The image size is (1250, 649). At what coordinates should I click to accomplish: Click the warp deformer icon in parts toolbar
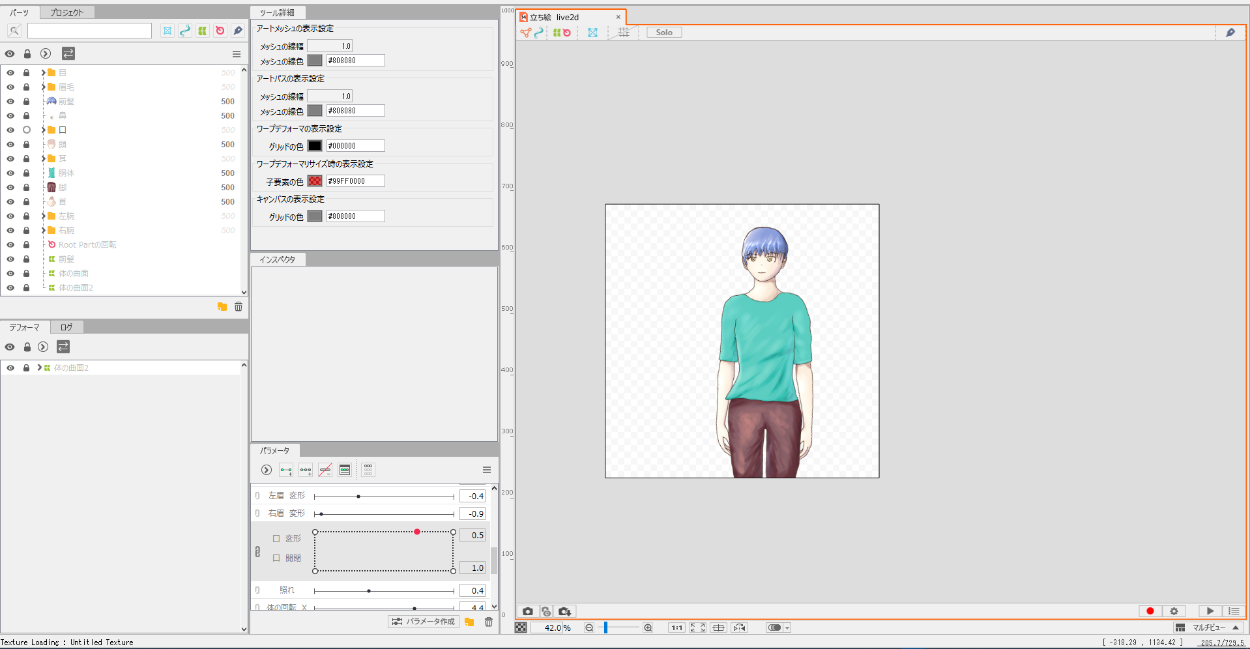(202, 31)
